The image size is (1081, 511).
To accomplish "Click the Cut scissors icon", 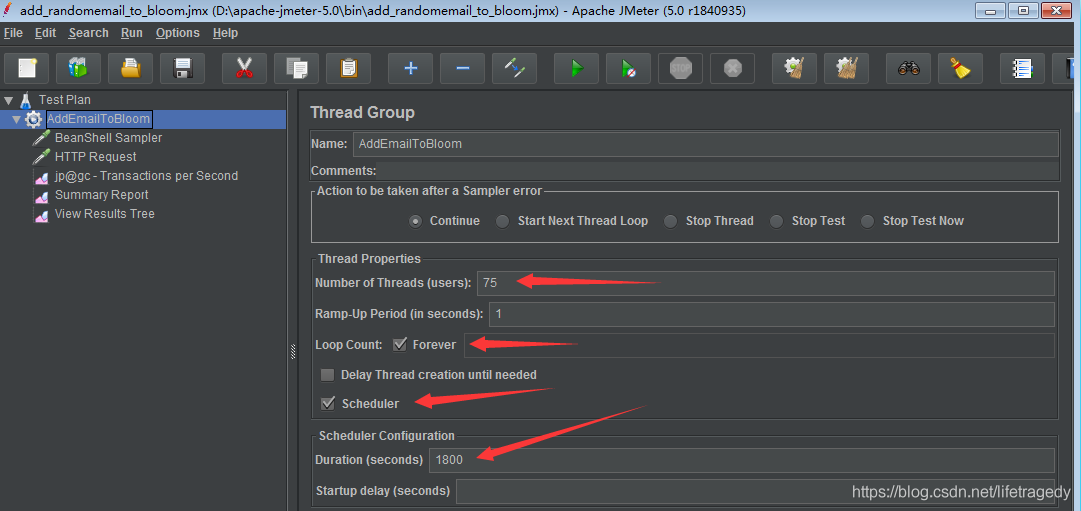I will [x=244, y=68].
